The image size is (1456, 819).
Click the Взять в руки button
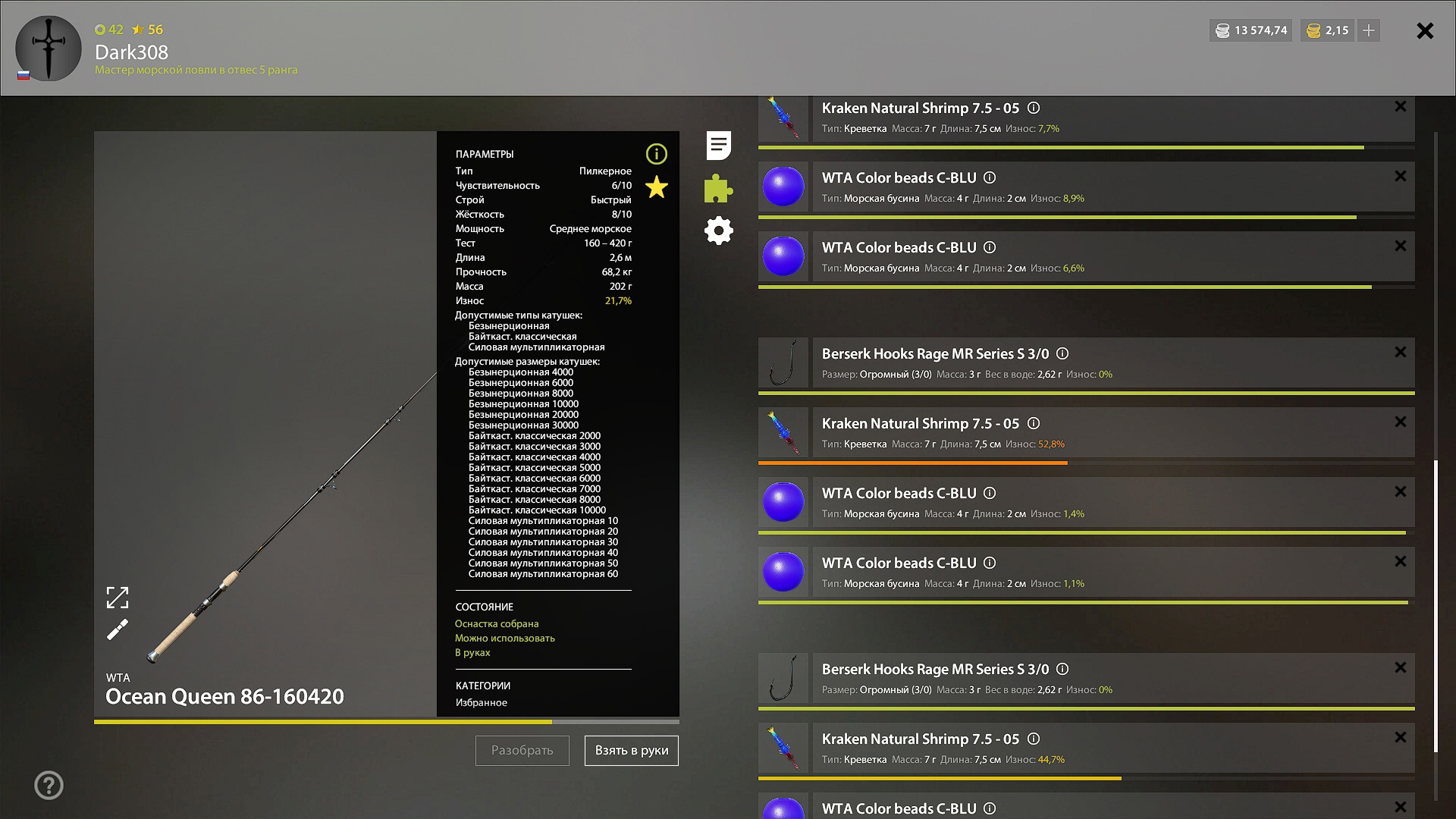pyautogui.click(x=632, y=751)
